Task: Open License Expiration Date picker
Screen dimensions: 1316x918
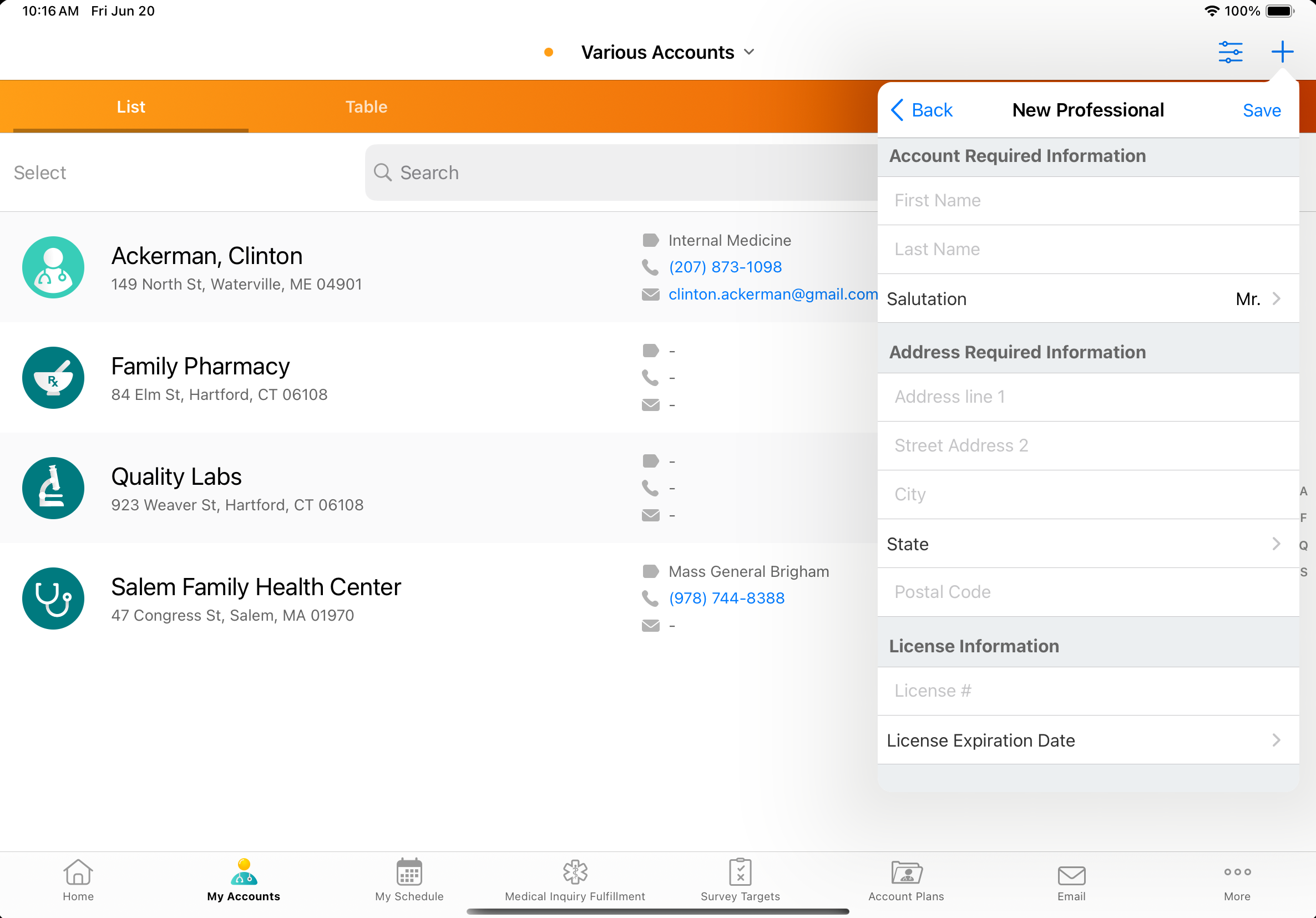Action: (1087, 740)
